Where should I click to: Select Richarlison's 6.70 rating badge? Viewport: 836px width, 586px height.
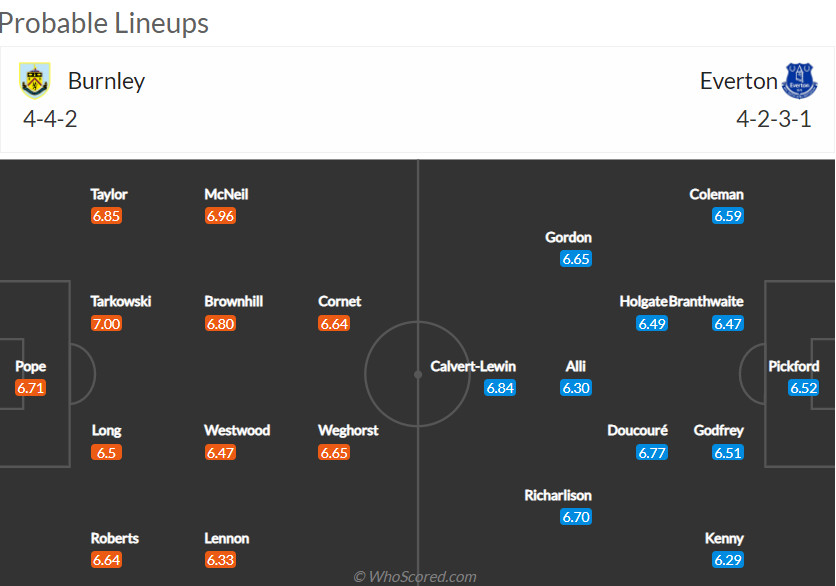point(576,517)
